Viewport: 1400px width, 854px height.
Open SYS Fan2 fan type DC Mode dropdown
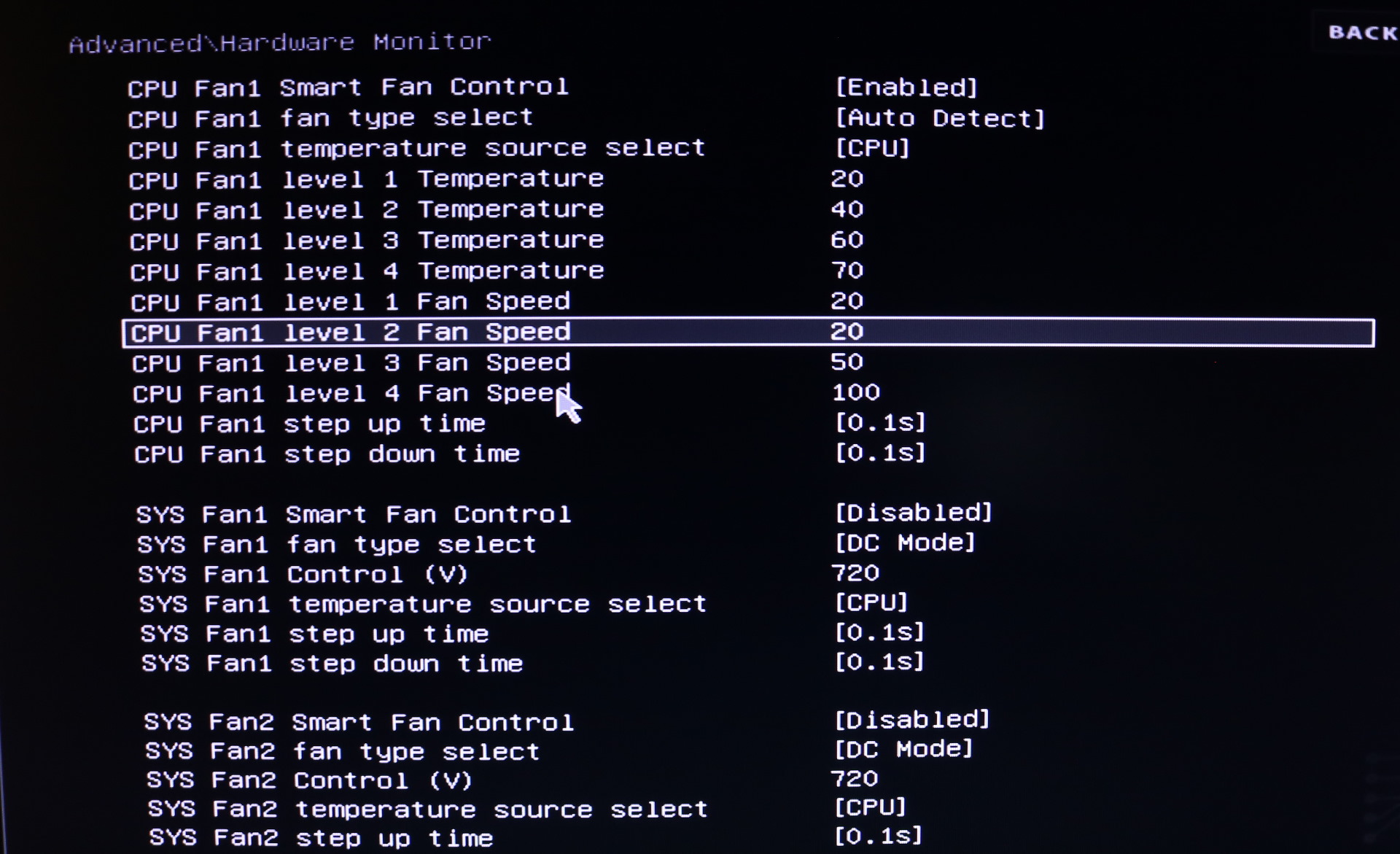[903, 749]
